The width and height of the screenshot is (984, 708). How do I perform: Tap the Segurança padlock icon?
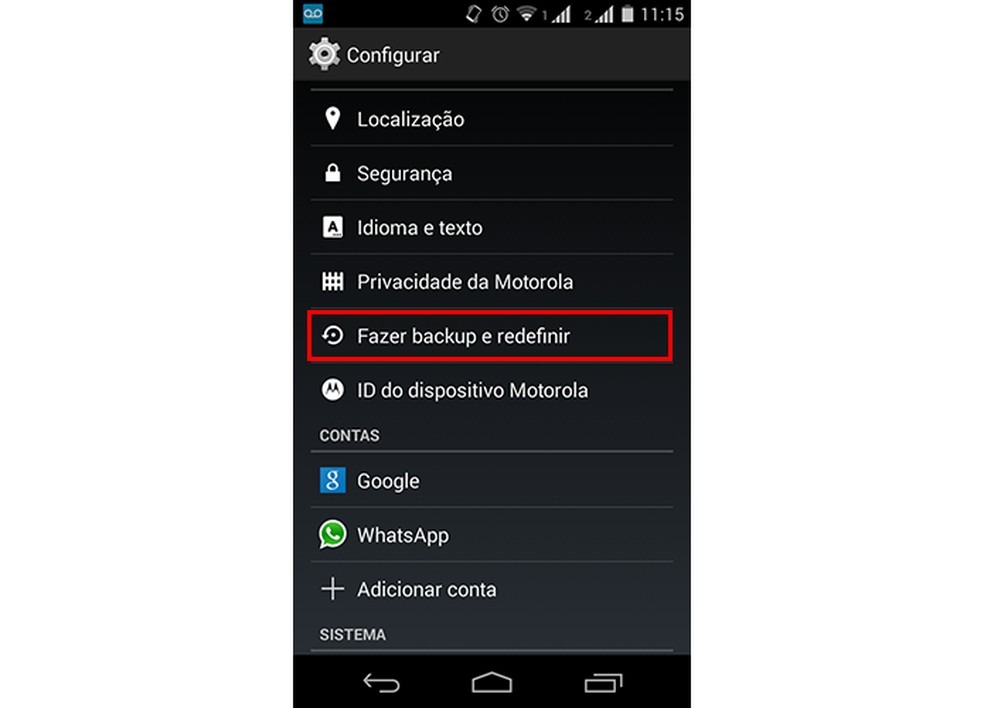tap(333, 173)
